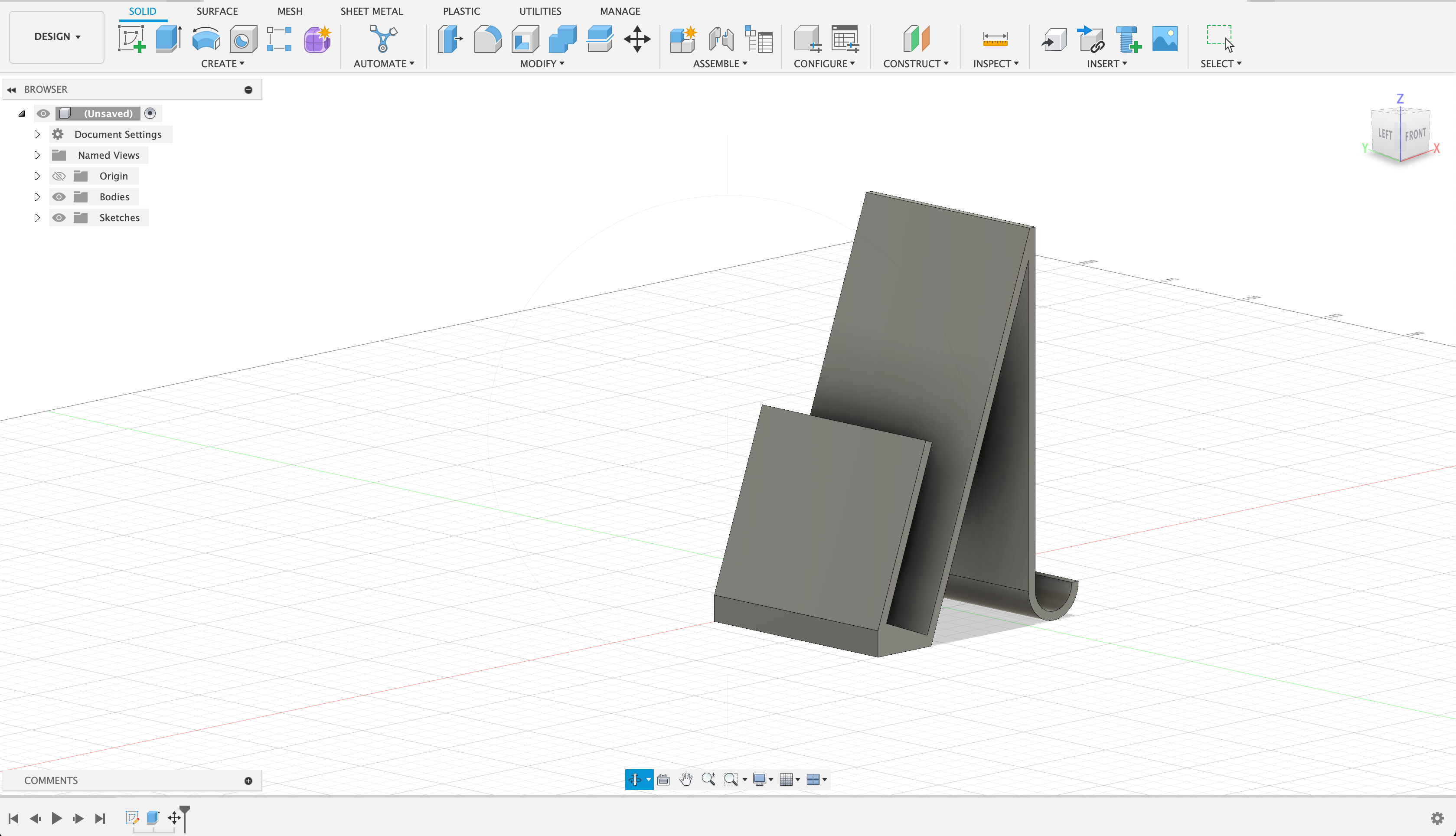Image resolution: width=1456 pixels, height=836 pixels.
Task: Click the Move/Copy tool icon
Action: pos(637,39)
